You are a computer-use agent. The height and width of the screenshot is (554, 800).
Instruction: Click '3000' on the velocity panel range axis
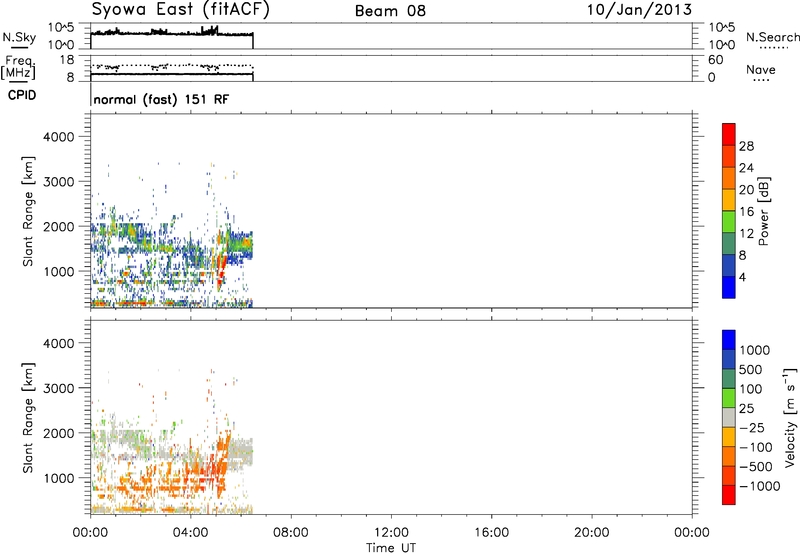point(59,388)
